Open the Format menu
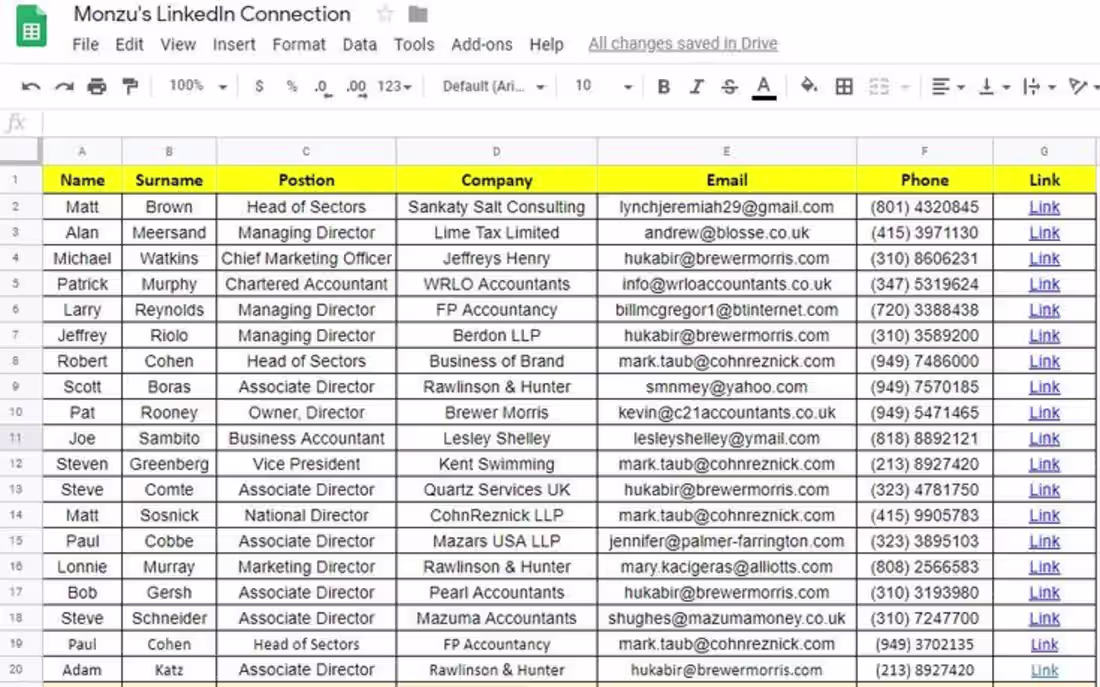This screenshot has height=687, width=1100. [x=299, y=44]
